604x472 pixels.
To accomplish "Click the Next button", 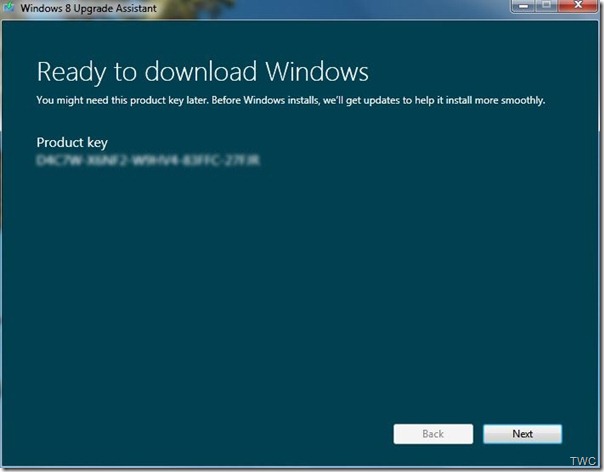I will pos(522,434).
